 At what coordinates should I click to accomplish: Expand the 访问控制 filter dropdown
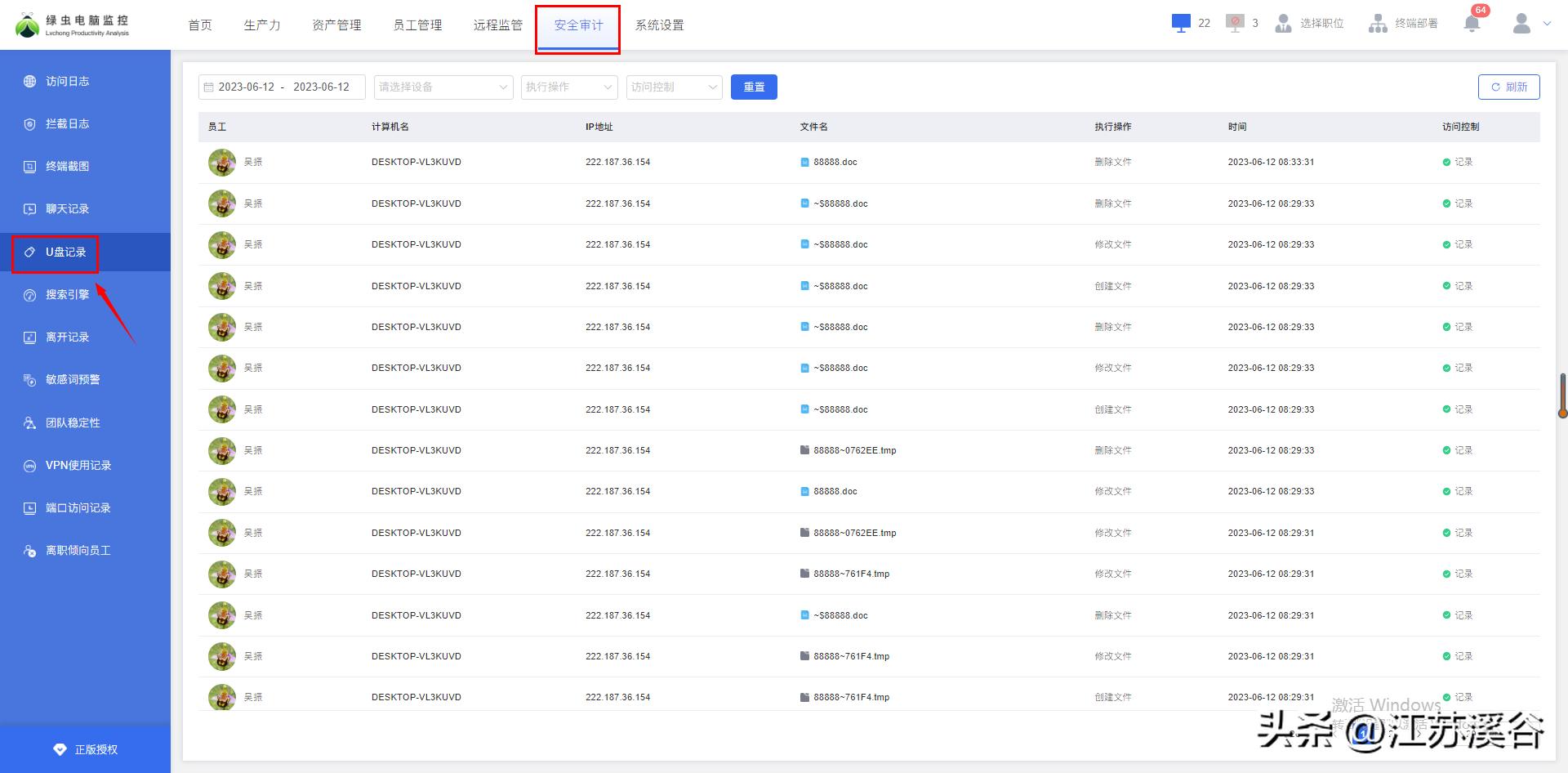(x=674, y=87)
